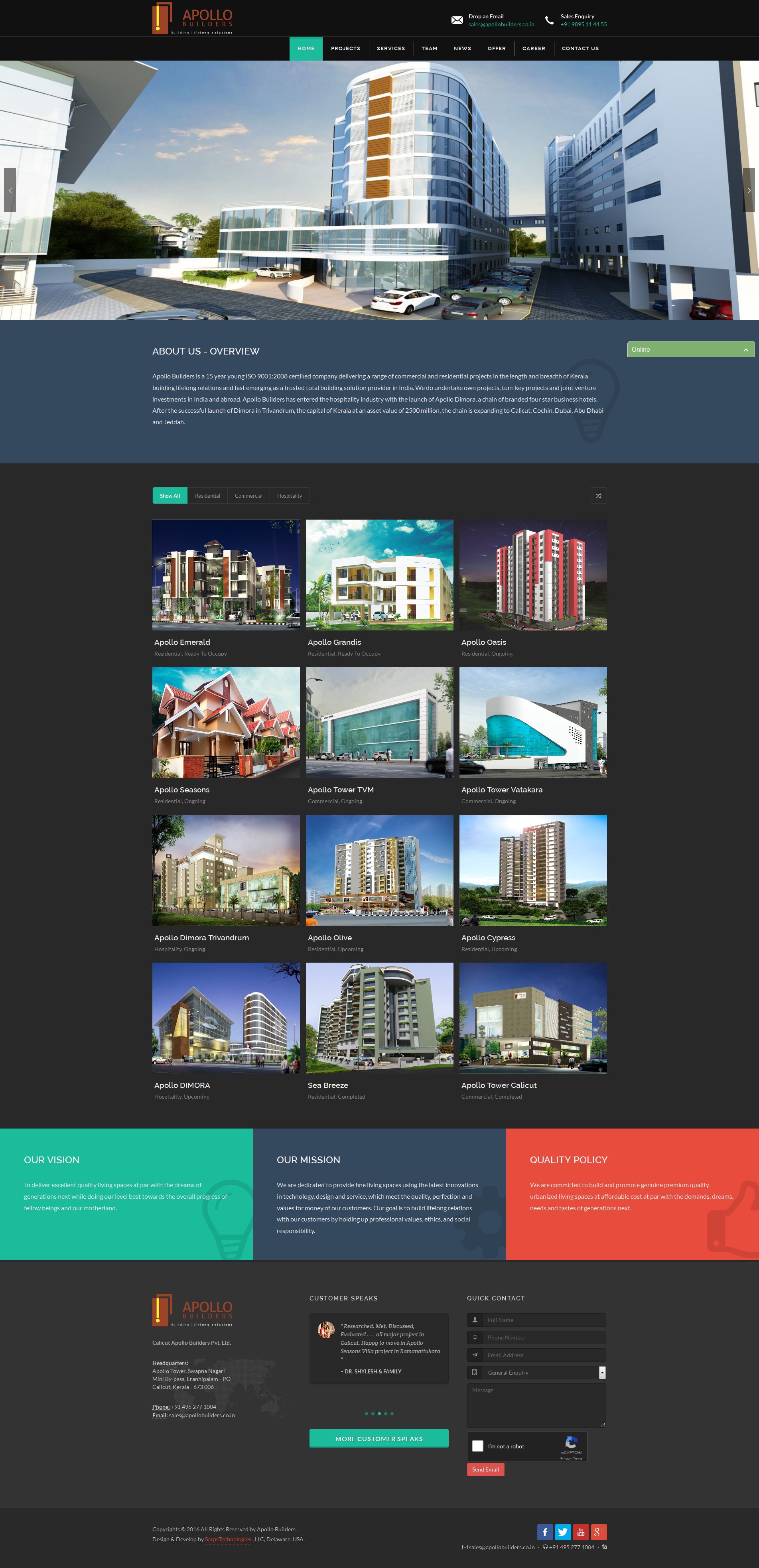Screen dimensions: 759x1568
Task: Expand the Online chat widget
Action: pos(690,349)
